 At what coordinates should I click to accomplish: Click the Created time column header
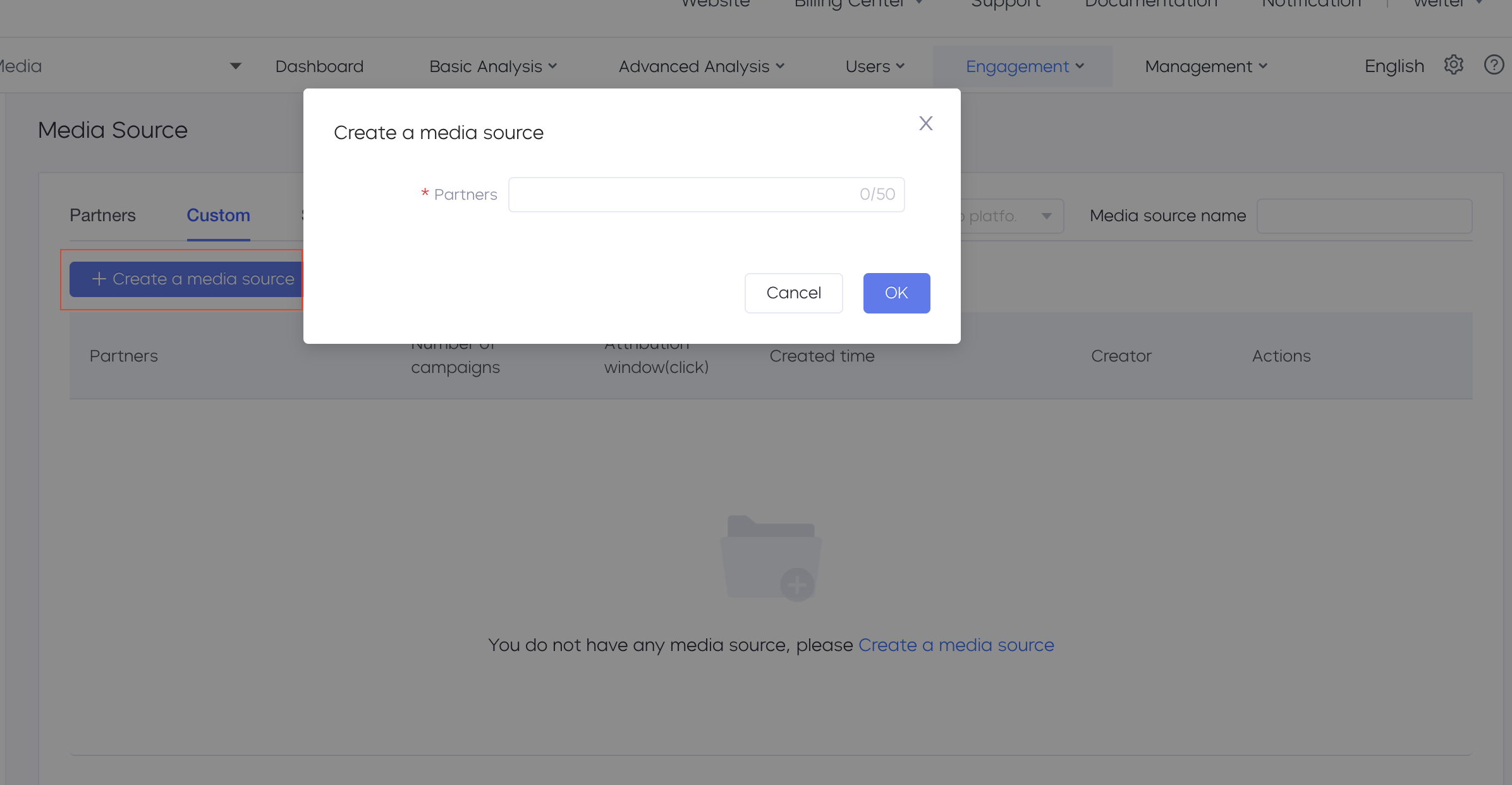(822, 356)
